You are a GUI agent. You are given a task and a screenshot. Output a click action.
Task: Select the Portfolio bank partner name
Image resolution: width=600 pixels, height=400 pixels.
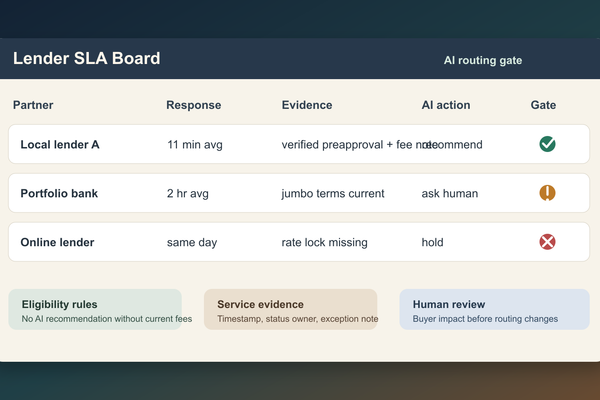click(x=59, y=193)
